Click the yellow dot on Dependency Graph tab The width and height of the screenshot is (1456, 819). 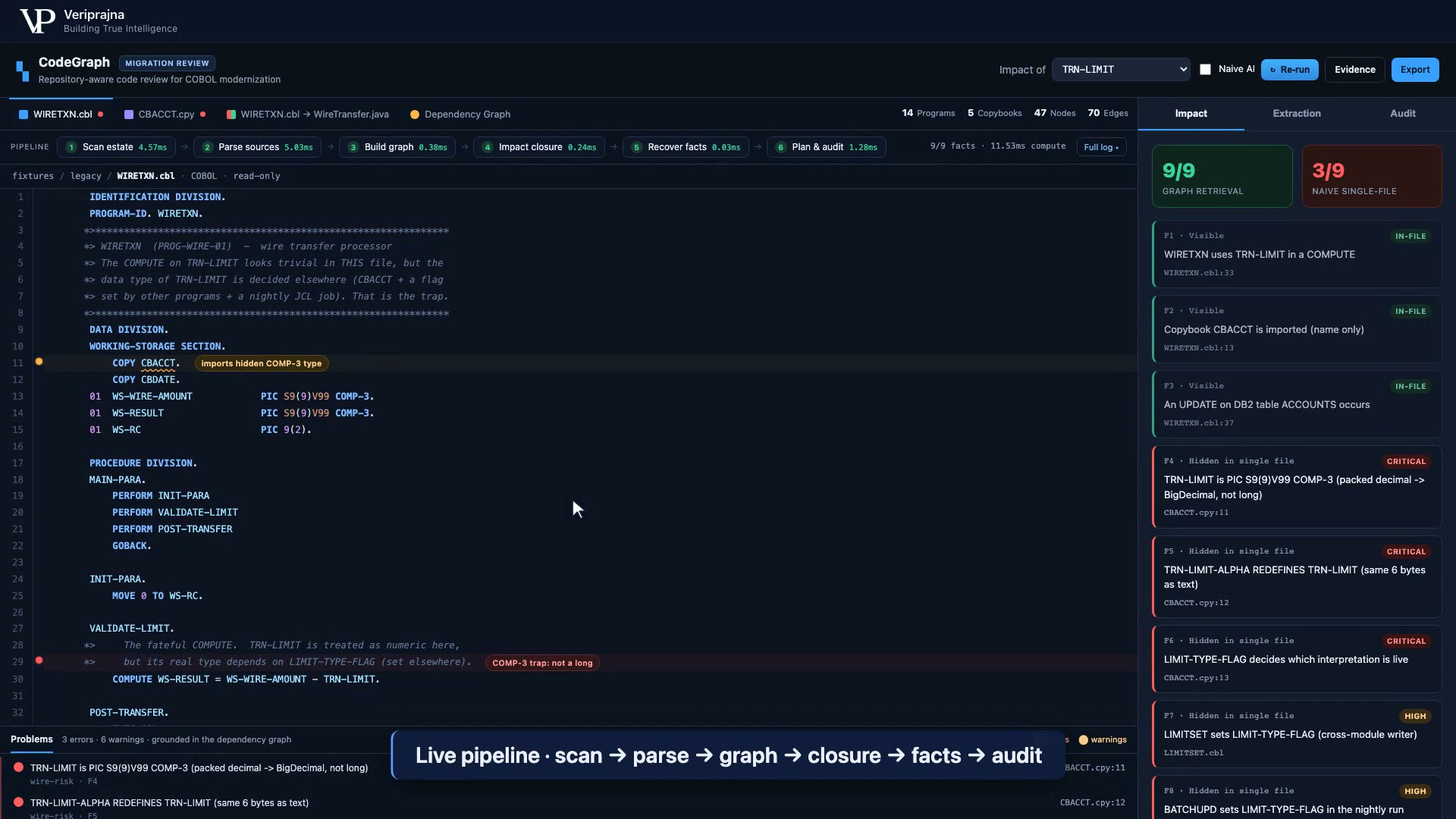(415, 115)
